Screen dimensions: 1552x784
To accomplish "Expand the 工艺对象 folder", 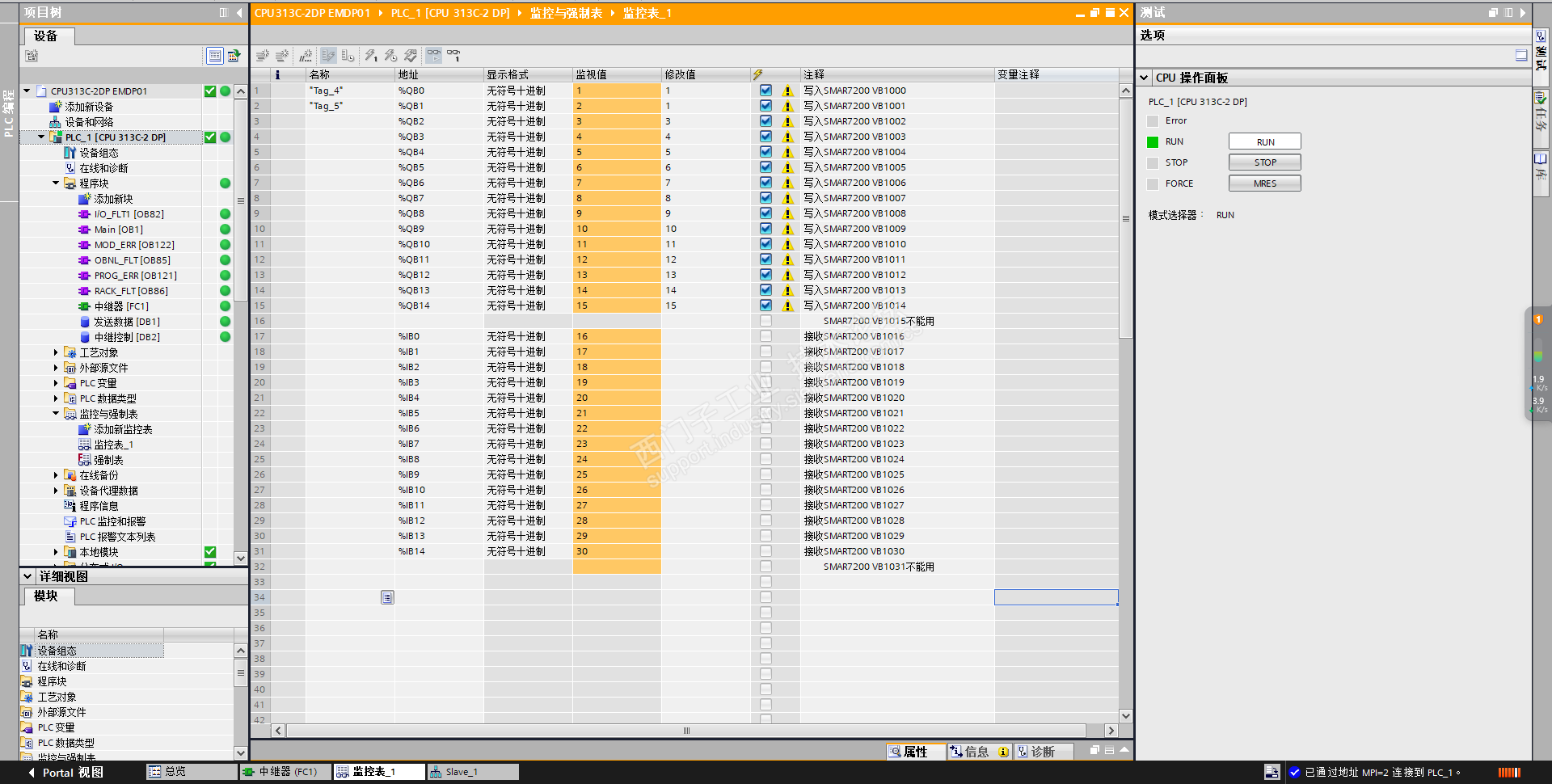I will click(56, 352).
